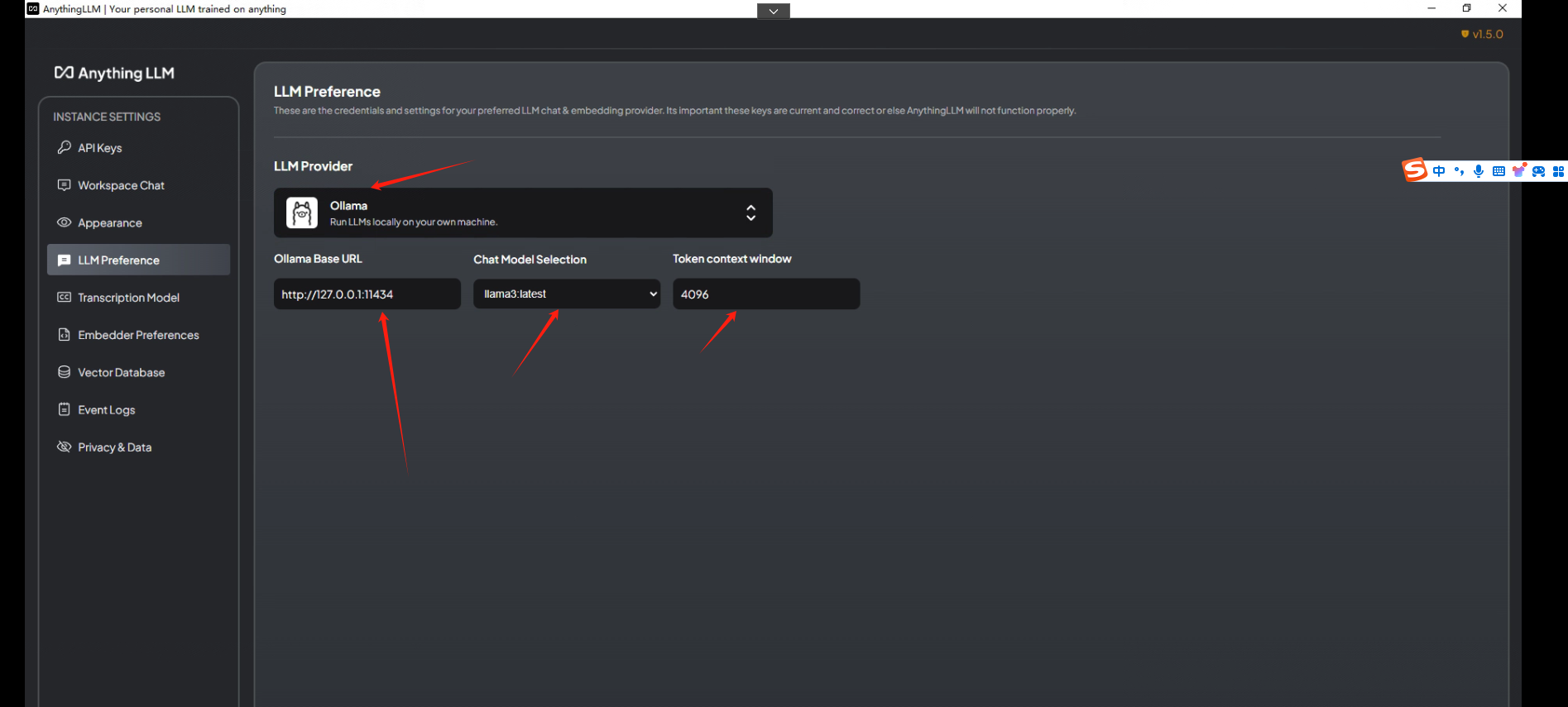1568x707 pixels.
Task: Open Event Logs page
Action: pyautogui.click(x=138, y=409)
